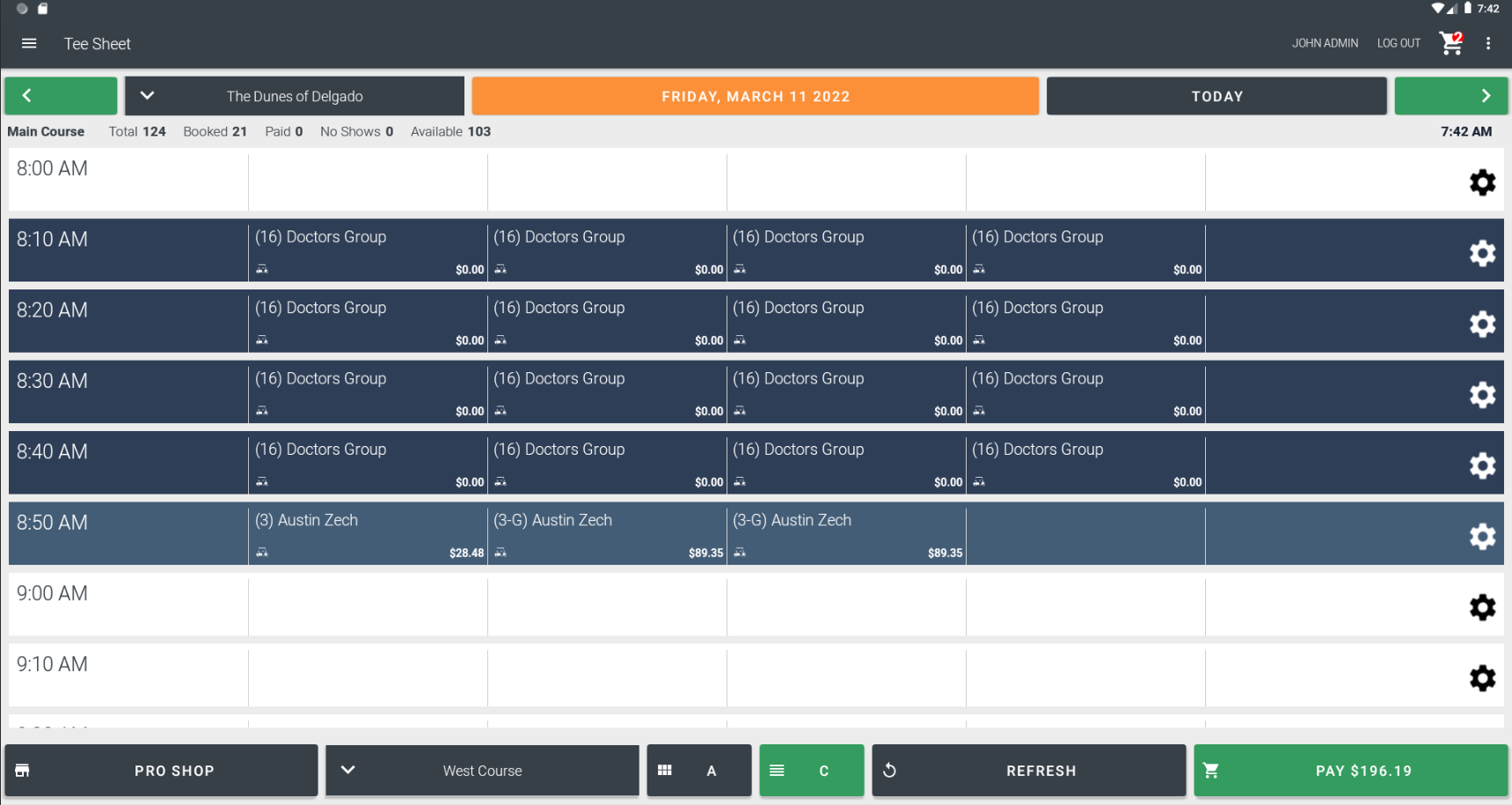The image size is (1512, 805).
Task: Open settings gear for 8:00 AM slot
Action: [1482, 182]
